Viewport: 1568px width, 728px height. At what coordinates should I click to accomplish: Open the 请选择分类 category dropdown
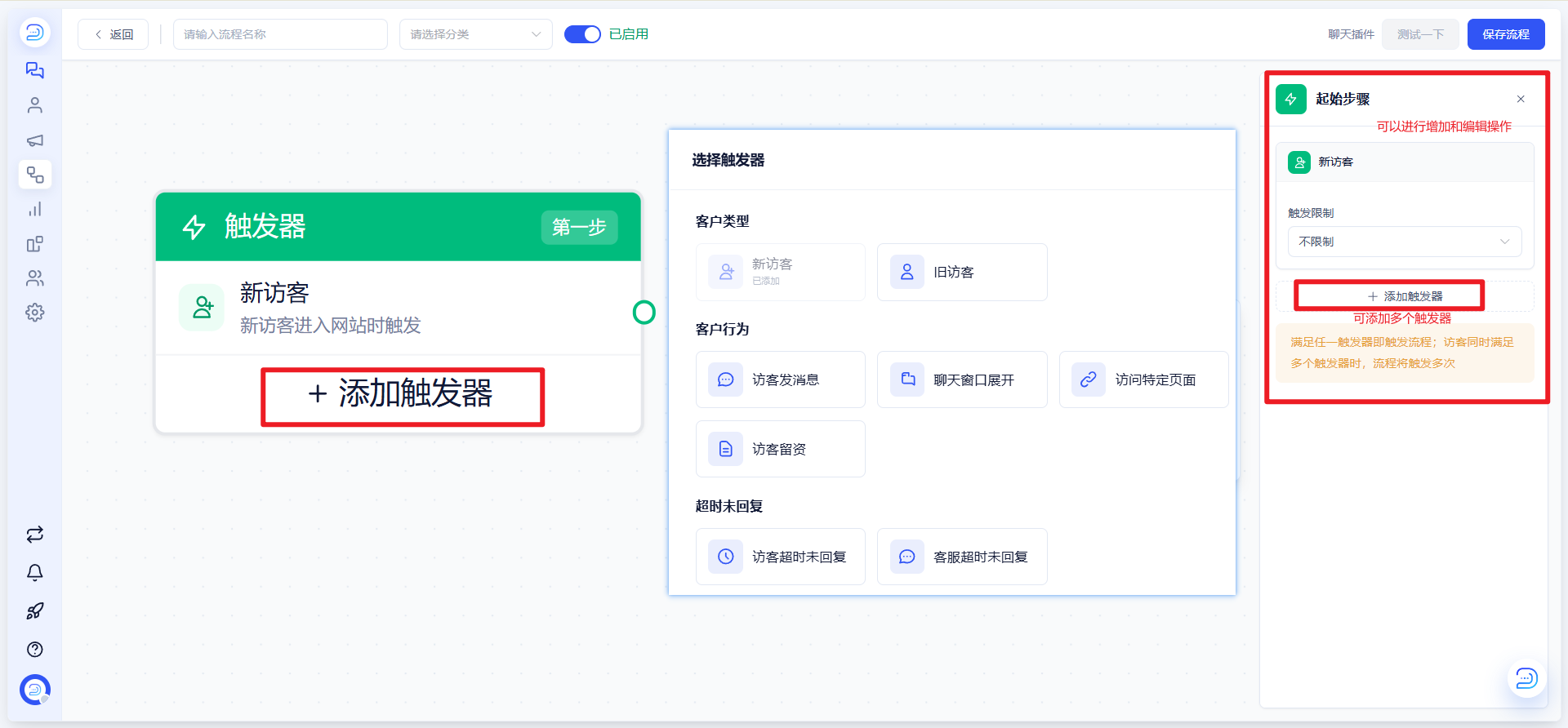(476, 34)
